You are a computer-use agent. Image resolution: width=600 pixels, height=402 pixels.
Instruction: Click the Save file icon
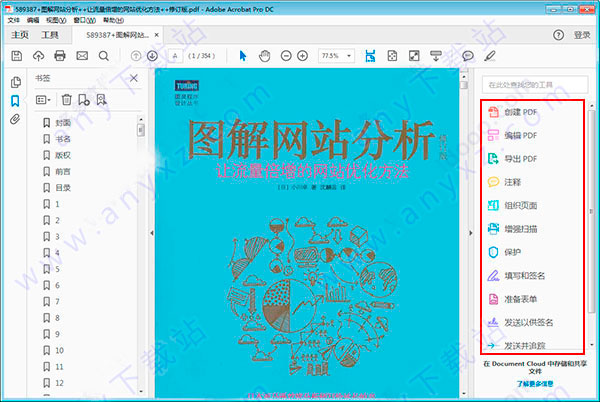(x=16, y=56)
